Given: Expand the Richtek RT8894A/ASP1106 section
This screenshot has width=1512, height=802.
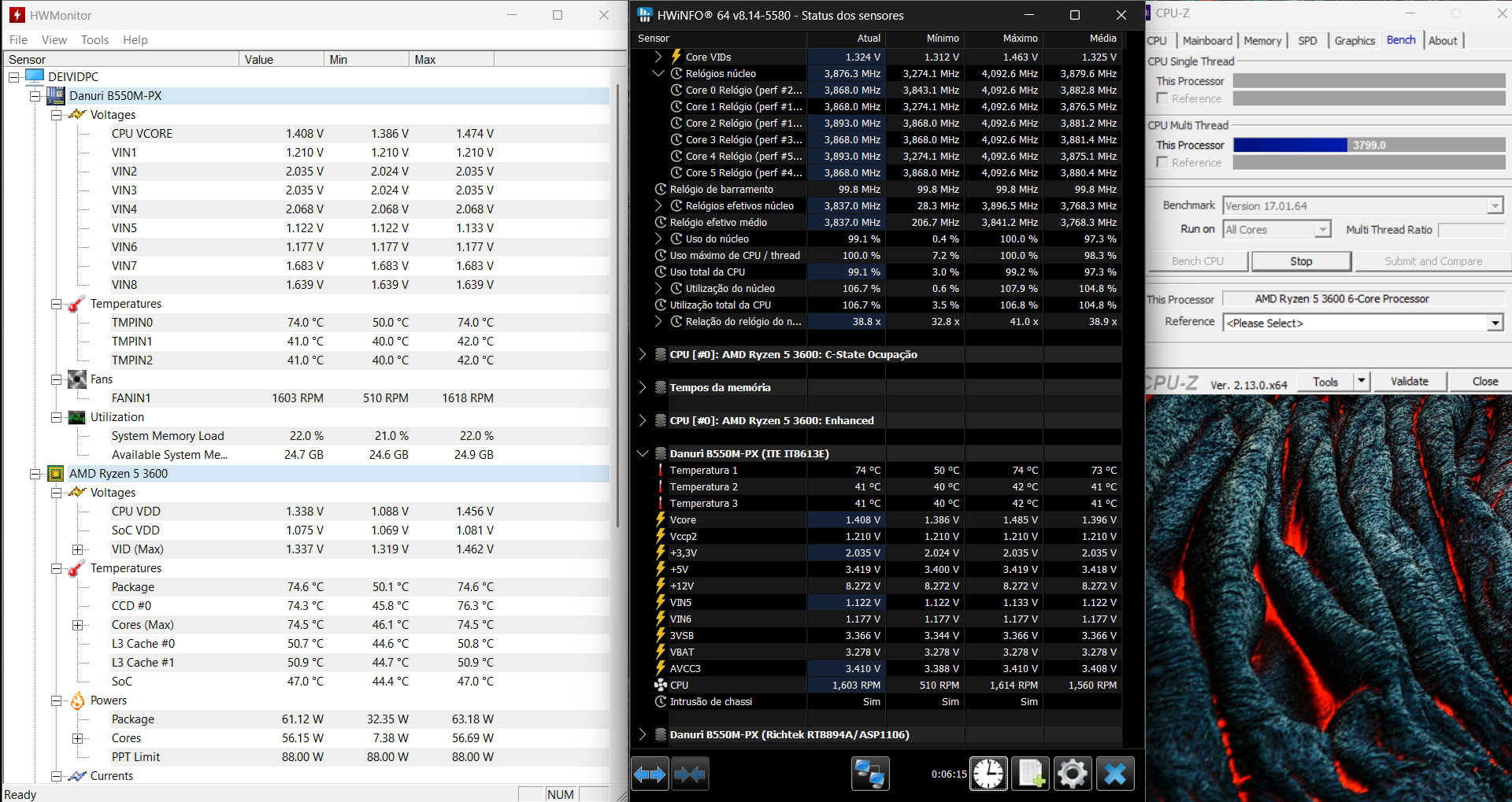Looking at the screenshot, I should point(642,734).
